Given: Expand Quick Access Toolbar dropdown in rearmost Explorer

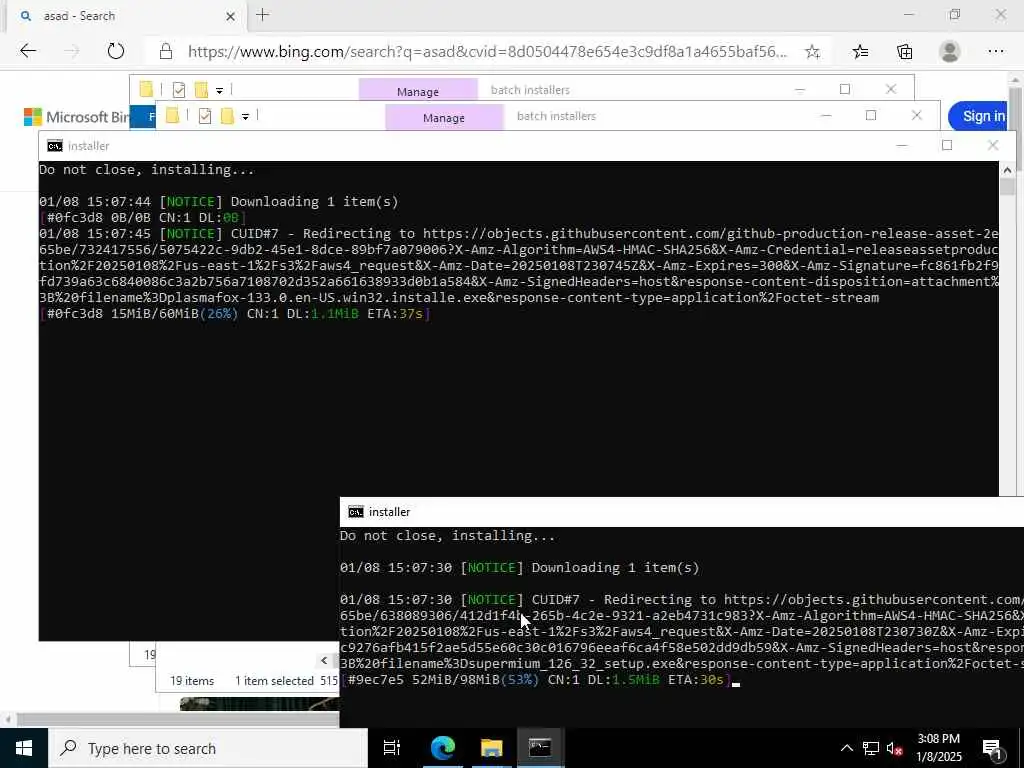Looking at the screenshot, I should click(x=219, y=91).
